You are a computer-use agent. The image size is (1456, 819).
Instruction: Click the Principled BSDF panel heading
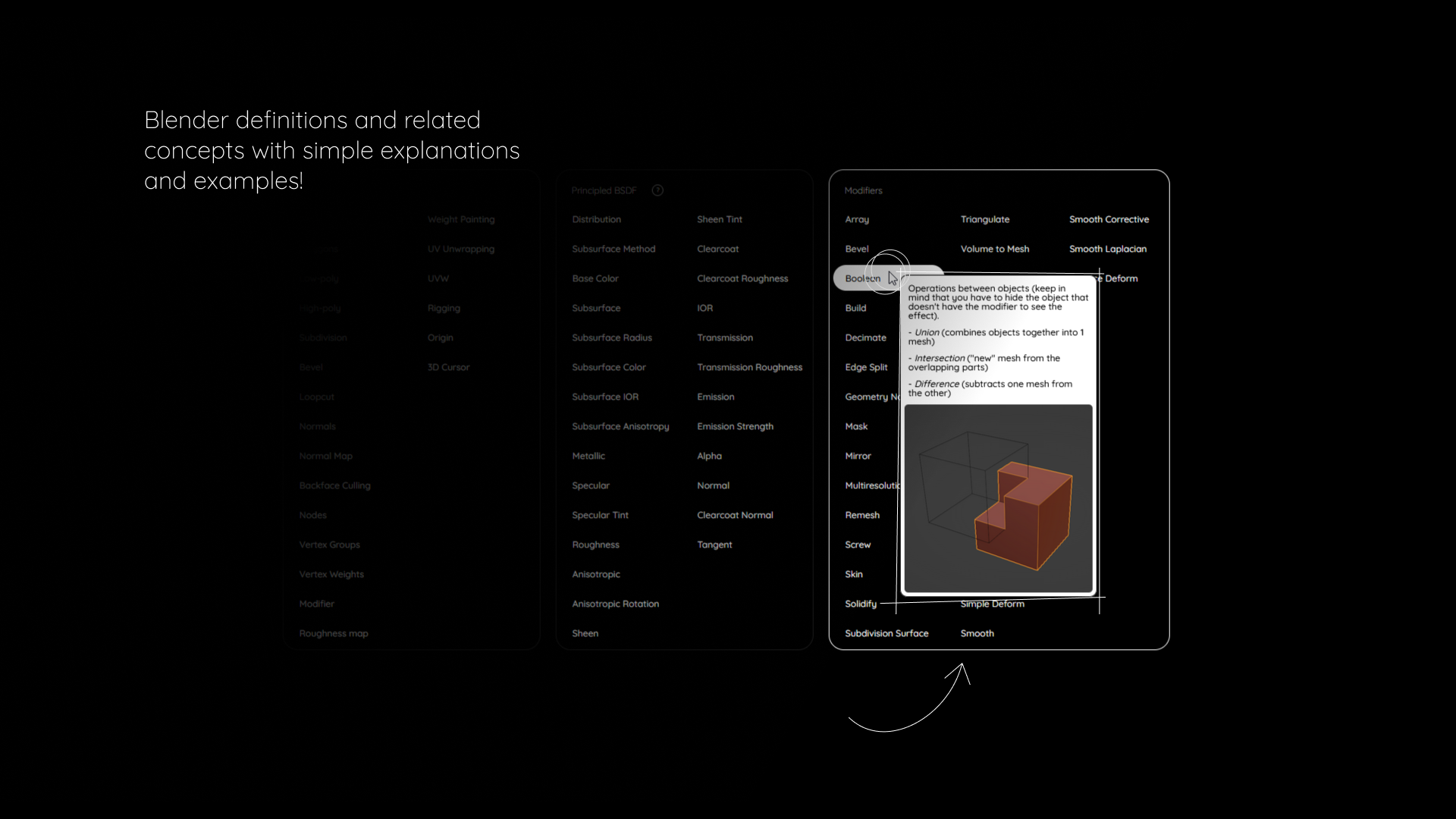click(604, 190)
